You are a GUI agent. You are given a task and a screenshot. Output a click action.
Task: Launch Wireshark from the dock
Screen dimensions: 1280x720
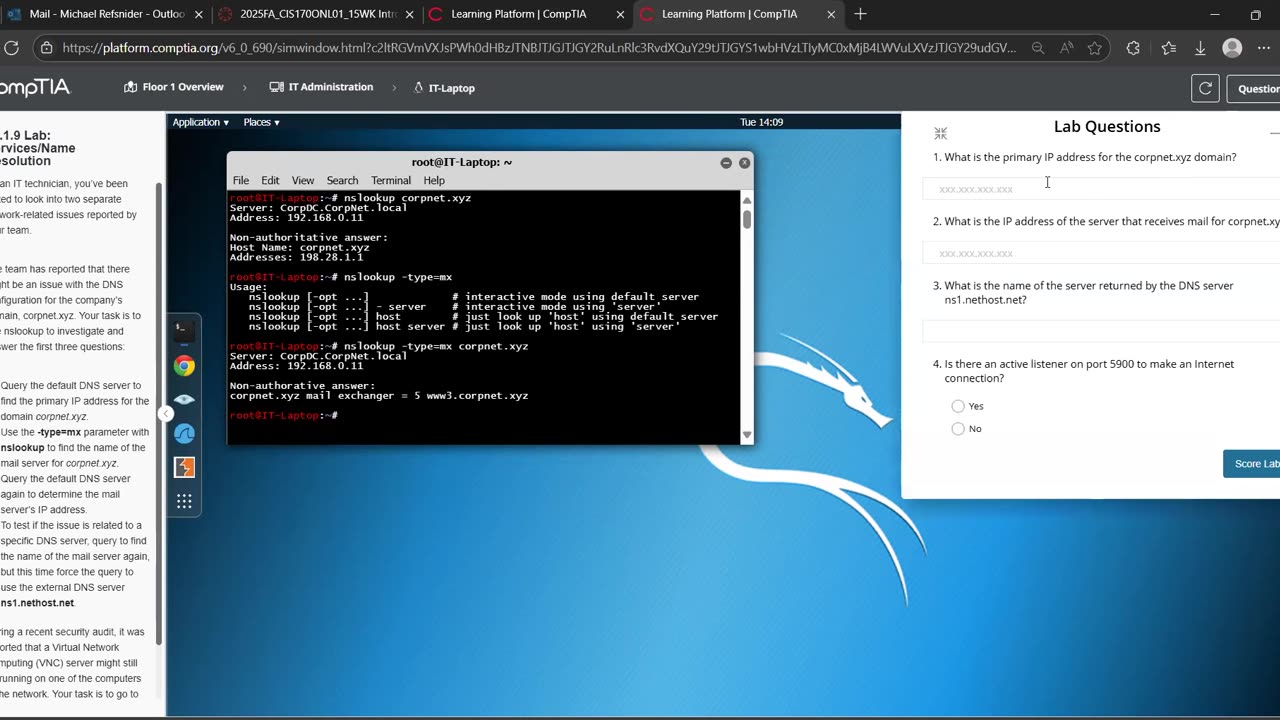[184, 433]
